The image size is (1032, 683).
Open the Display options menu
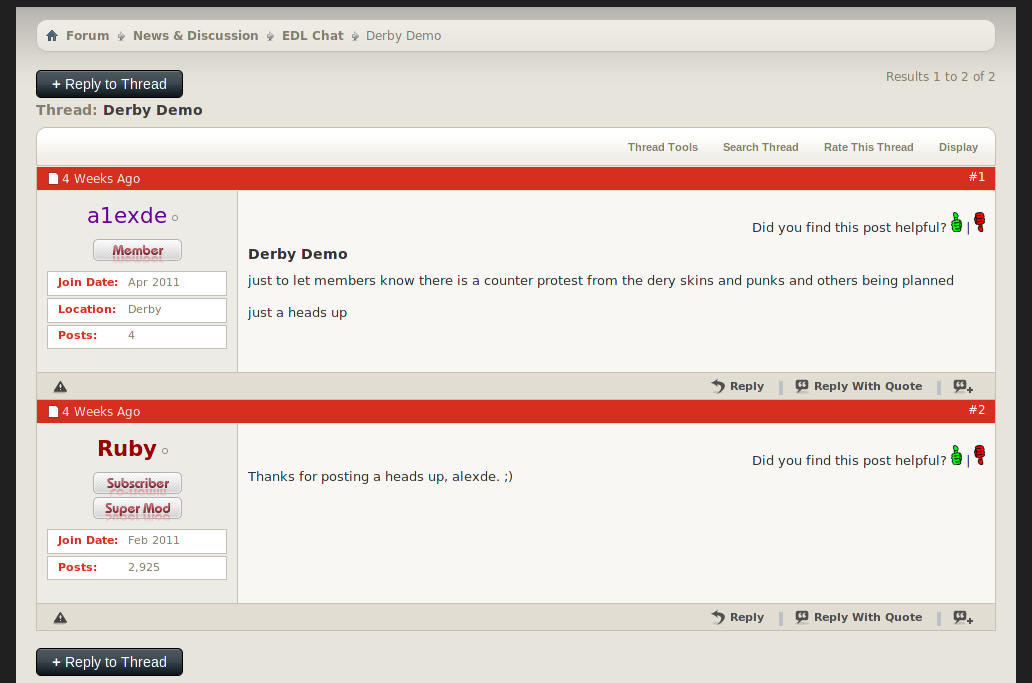coord(958,147)
